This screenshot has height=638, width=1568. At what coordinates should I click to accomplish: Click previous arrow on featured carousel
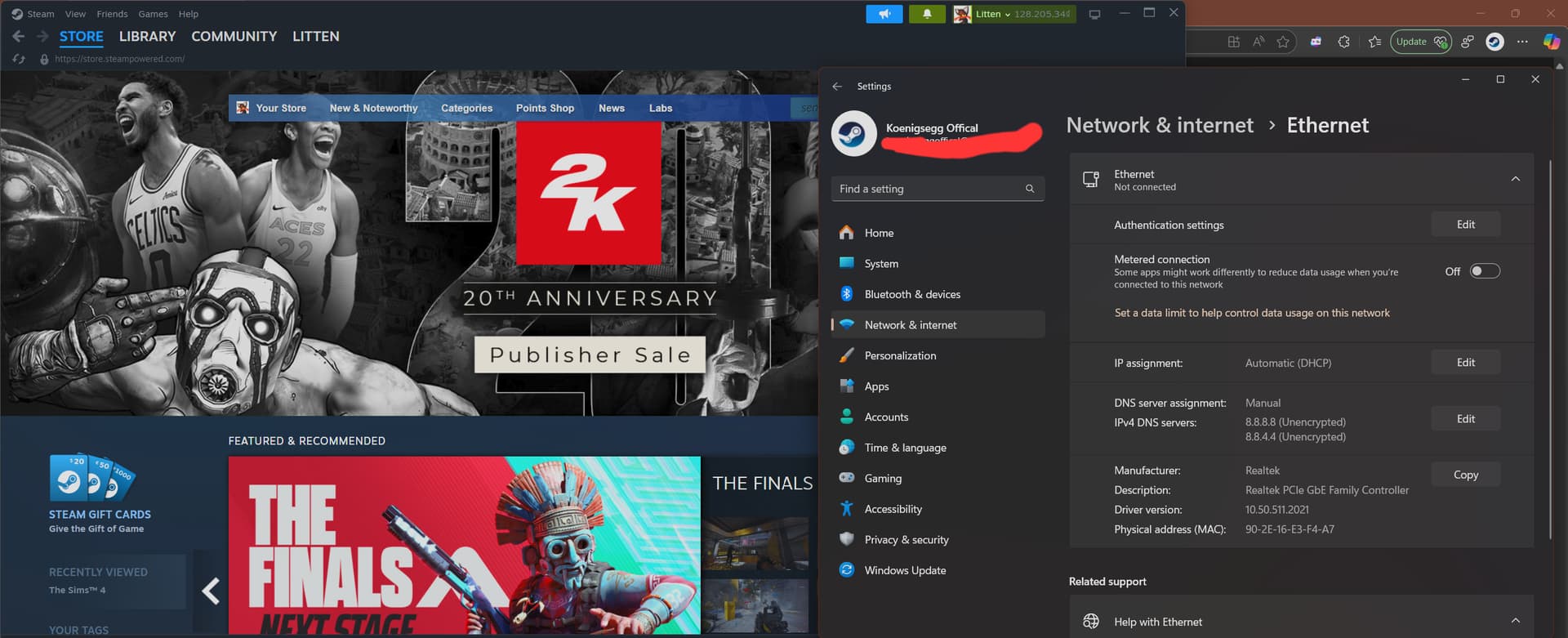[211, 590]
